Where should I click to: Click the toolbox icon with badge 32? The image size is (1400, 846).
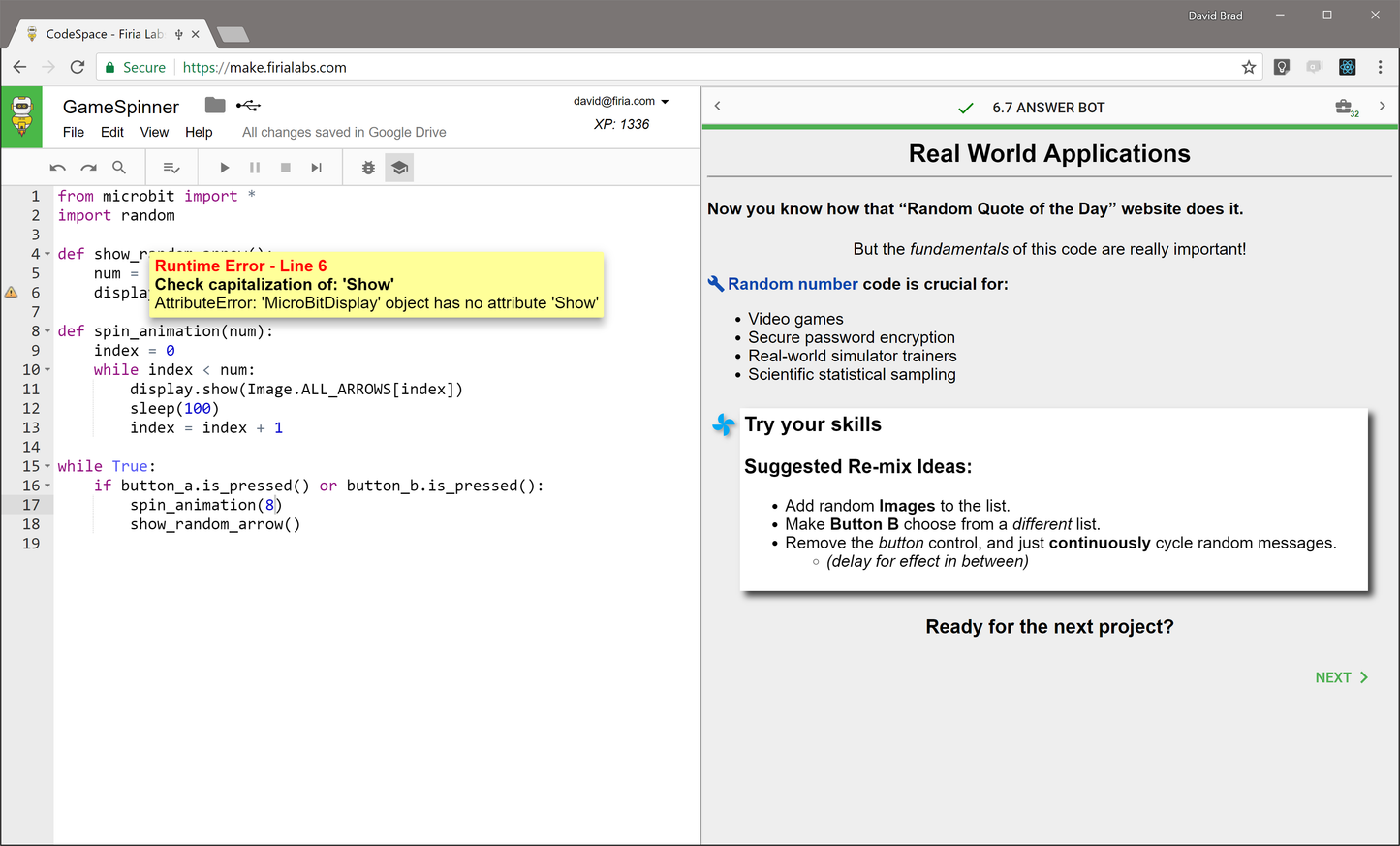point(1345,107)
